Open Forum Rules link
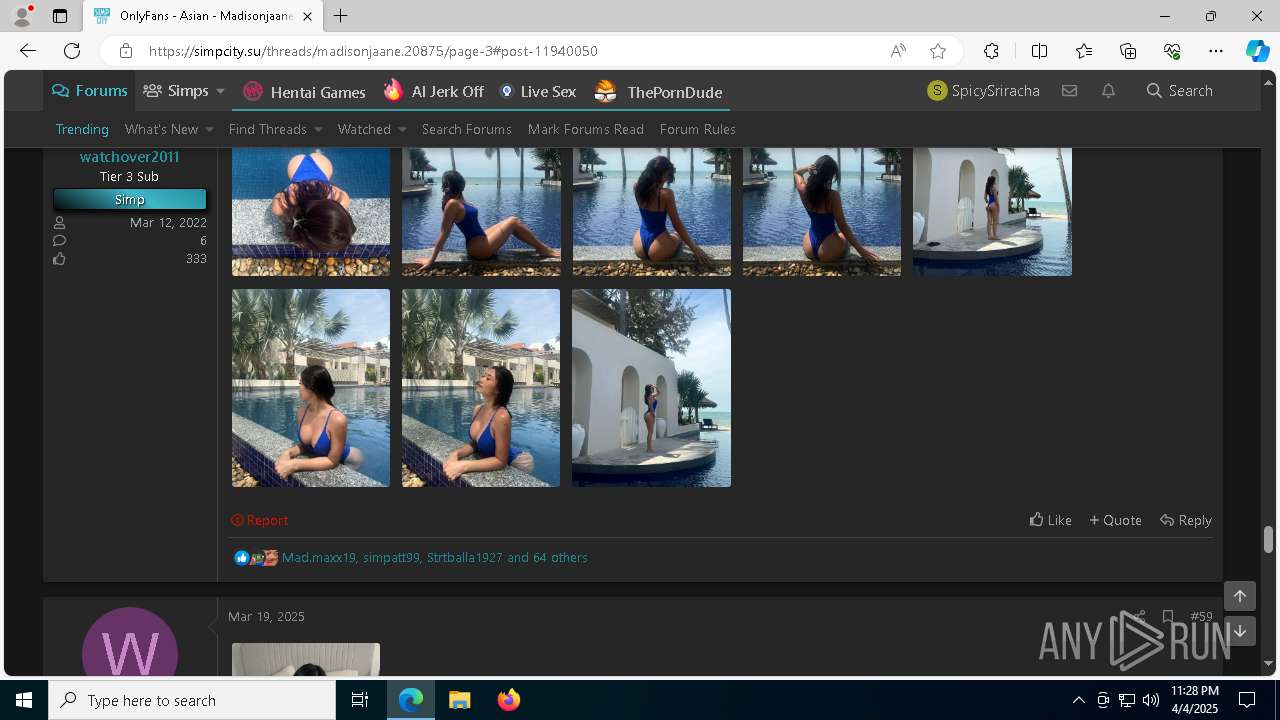Screen dimensions: 1280x720 click(x=697, y=129)
